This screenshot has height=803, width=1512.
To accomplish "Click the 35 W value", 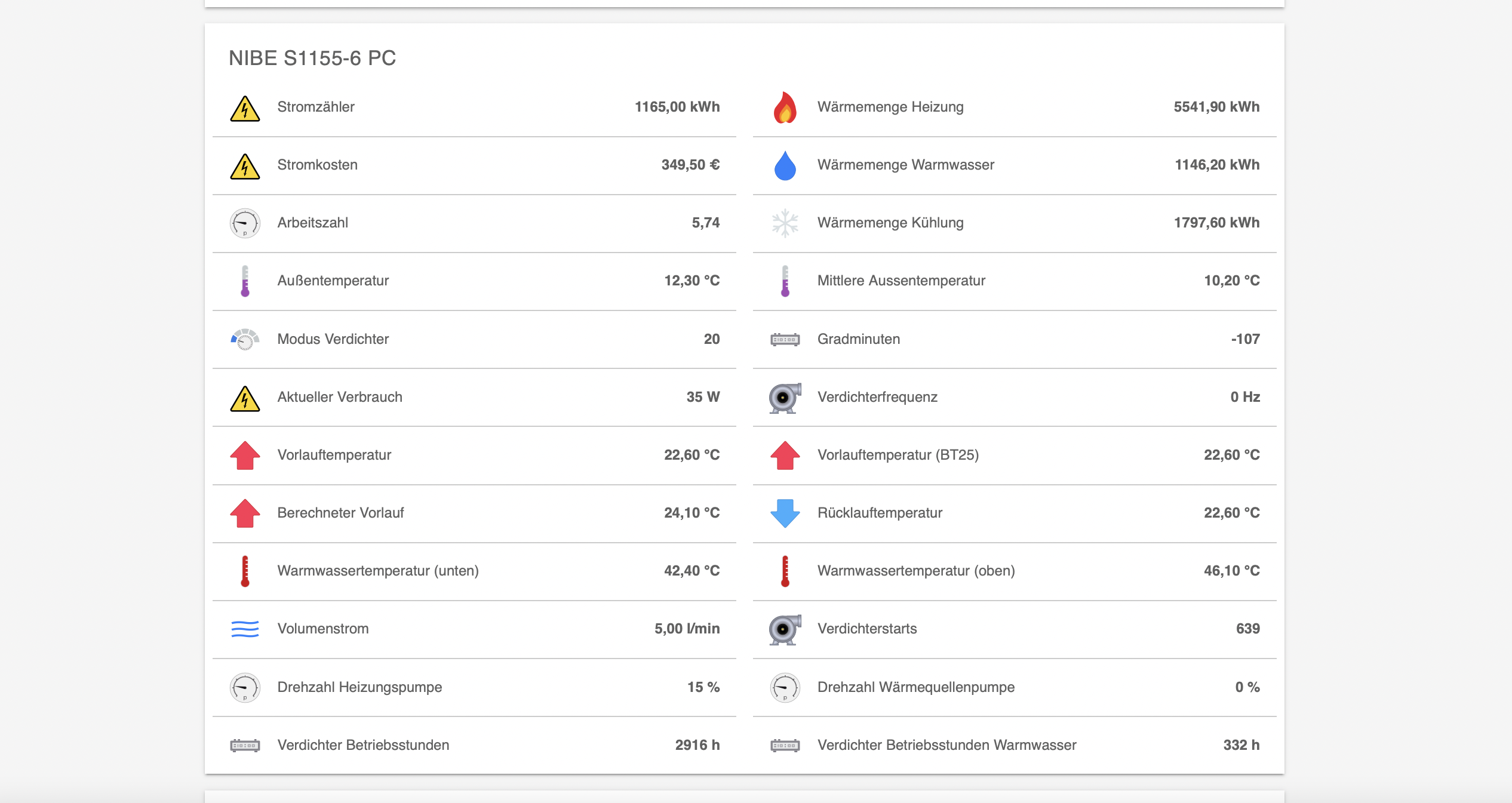I will click(x=703, y=397).
